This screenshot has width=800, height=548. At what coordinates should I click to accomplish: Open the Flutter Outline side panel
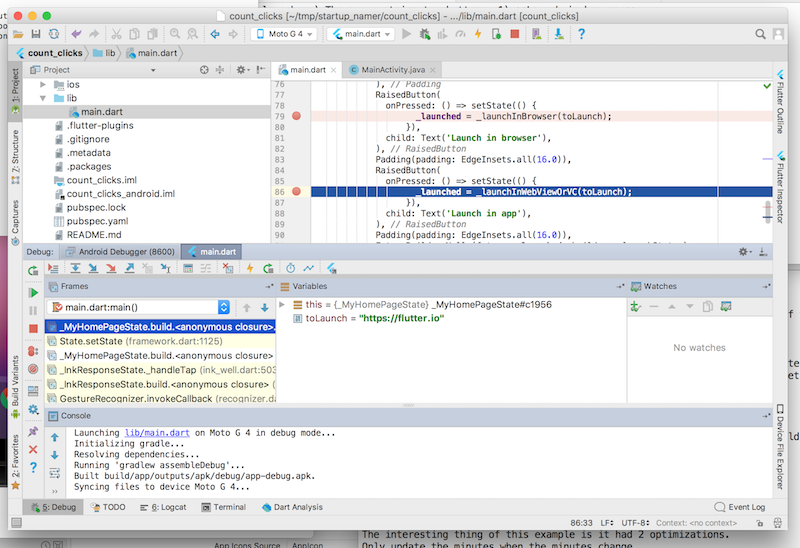pos(780,102)
